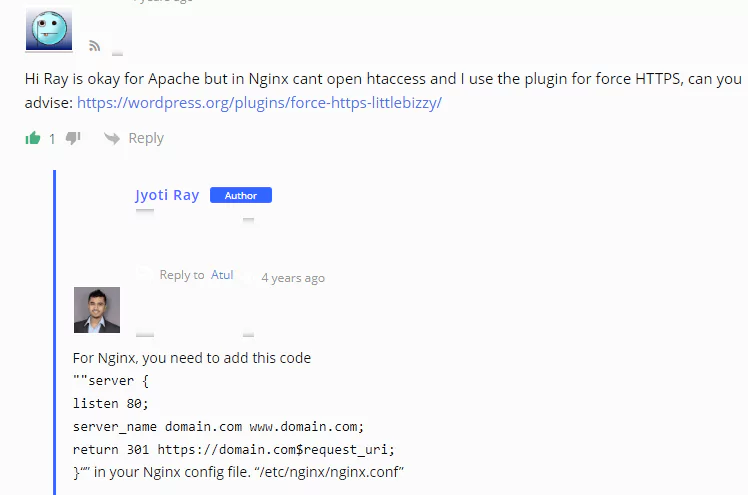Screen dimensions: 748x495
Task: Click the 'listen 80;' code line
Action: coord(111,403)
